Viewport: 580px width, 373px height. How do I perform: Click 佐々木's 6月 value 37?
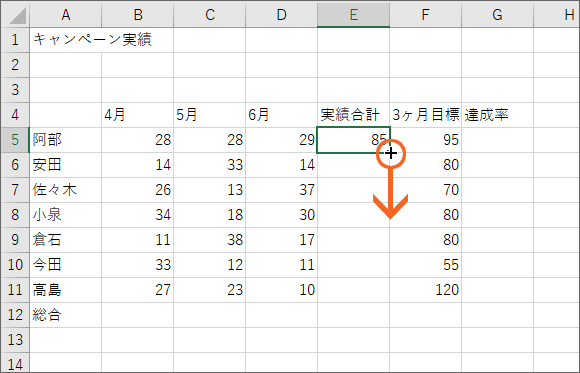281,190
